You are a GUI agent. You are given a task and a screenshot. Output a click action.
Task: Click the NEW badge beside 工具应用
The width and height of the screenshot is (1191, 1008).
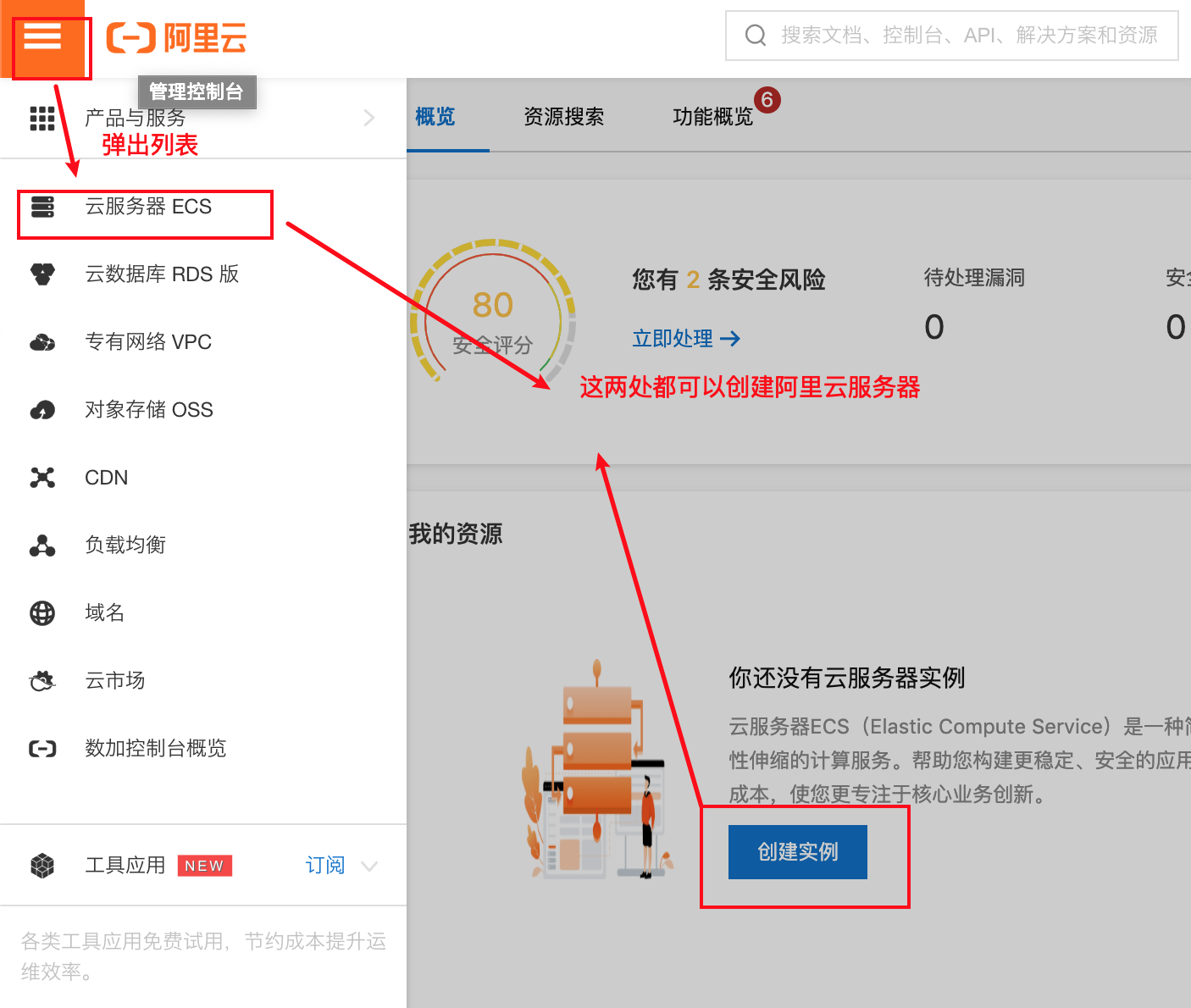pos(204,866)
